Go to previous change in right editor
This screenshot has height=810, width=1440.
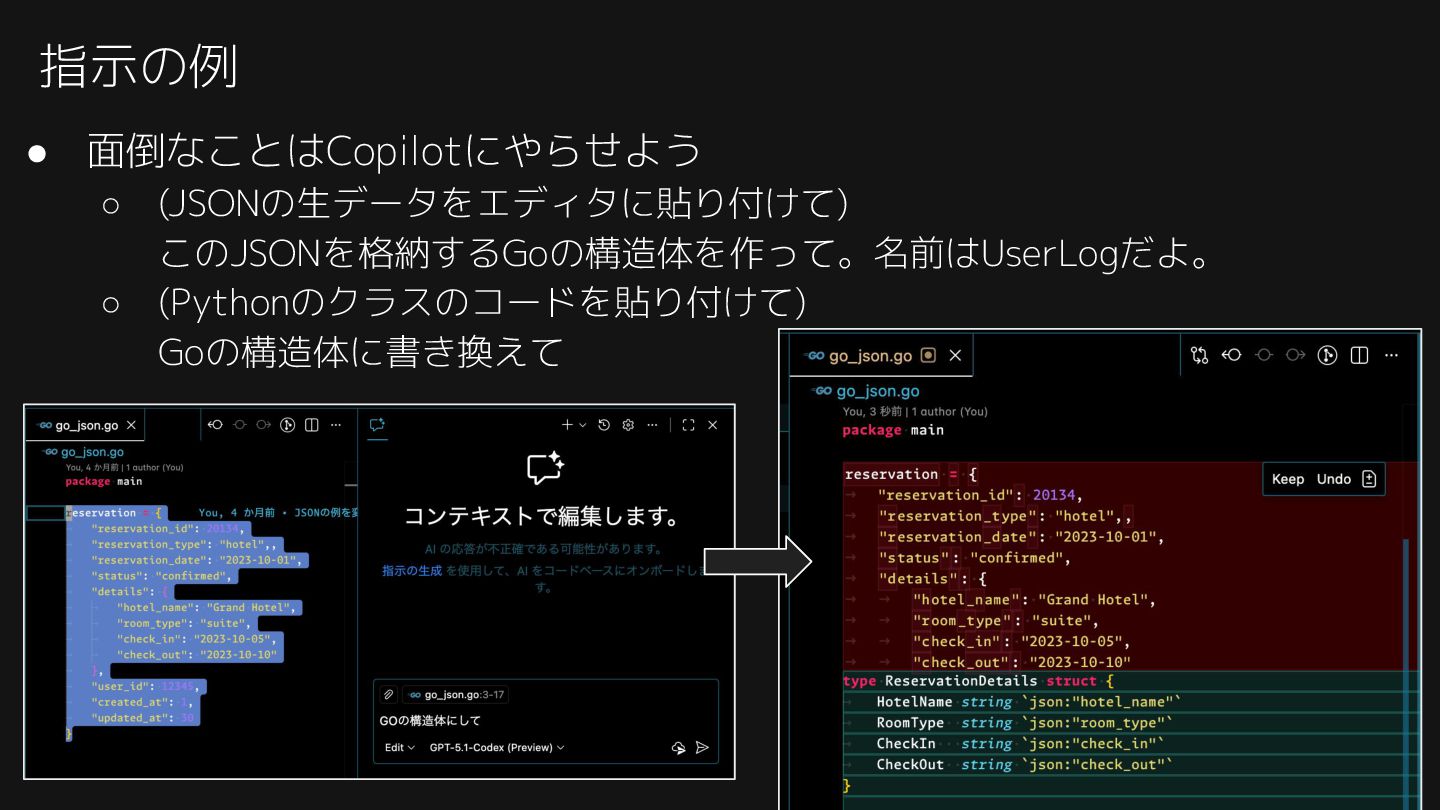coord(1232,355)
